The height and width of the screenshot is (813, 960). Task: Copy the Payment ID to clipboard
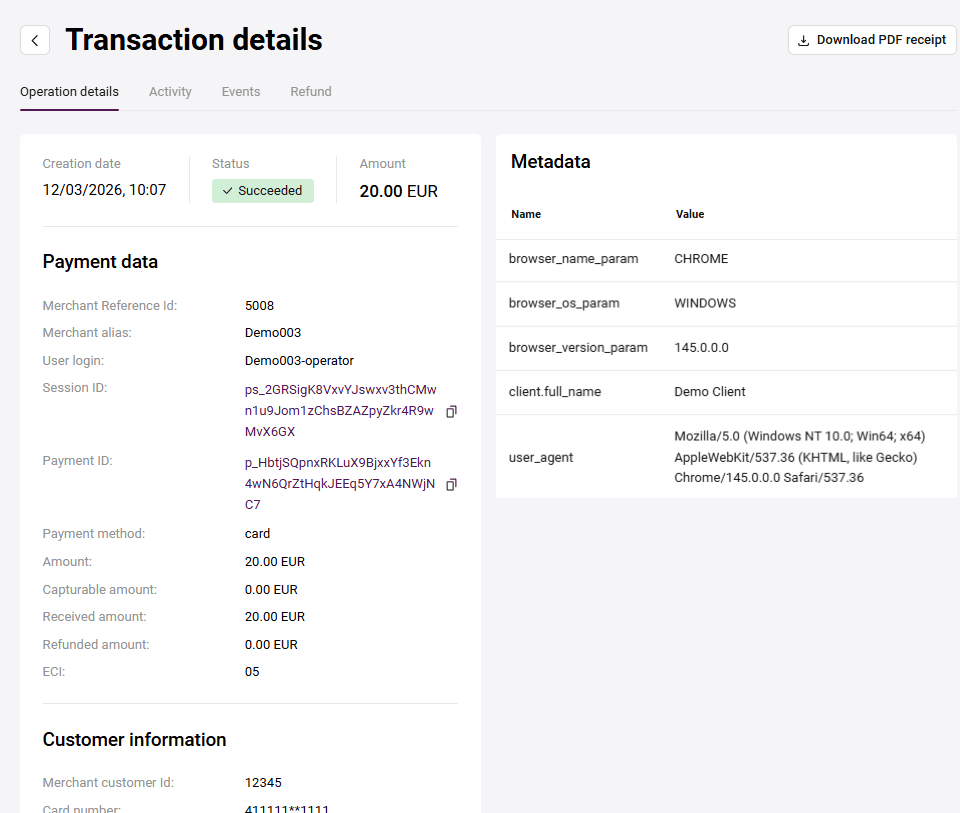click(x=451, y=484)
